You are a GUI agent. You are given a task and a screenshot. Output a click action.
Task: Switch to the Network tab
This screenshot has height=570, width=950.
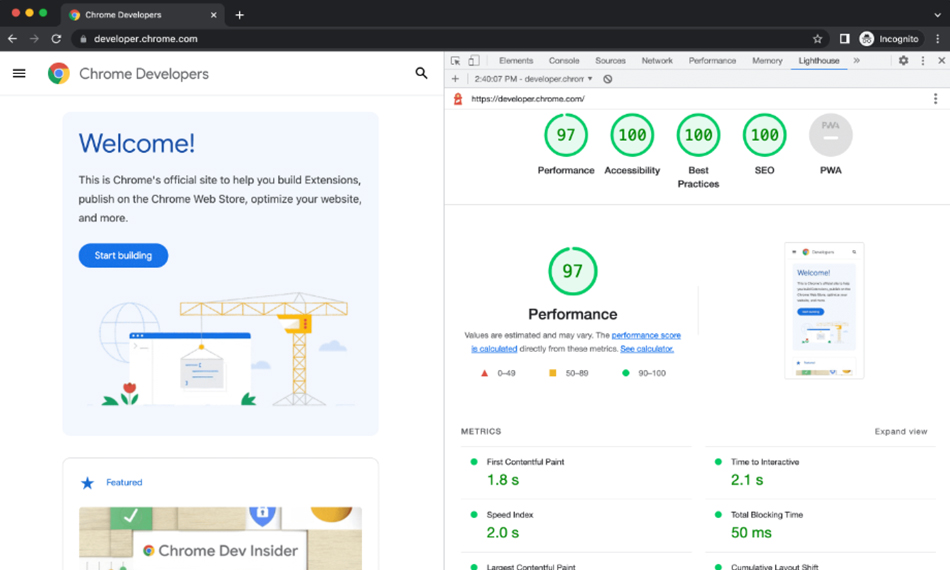pos(657,61)
